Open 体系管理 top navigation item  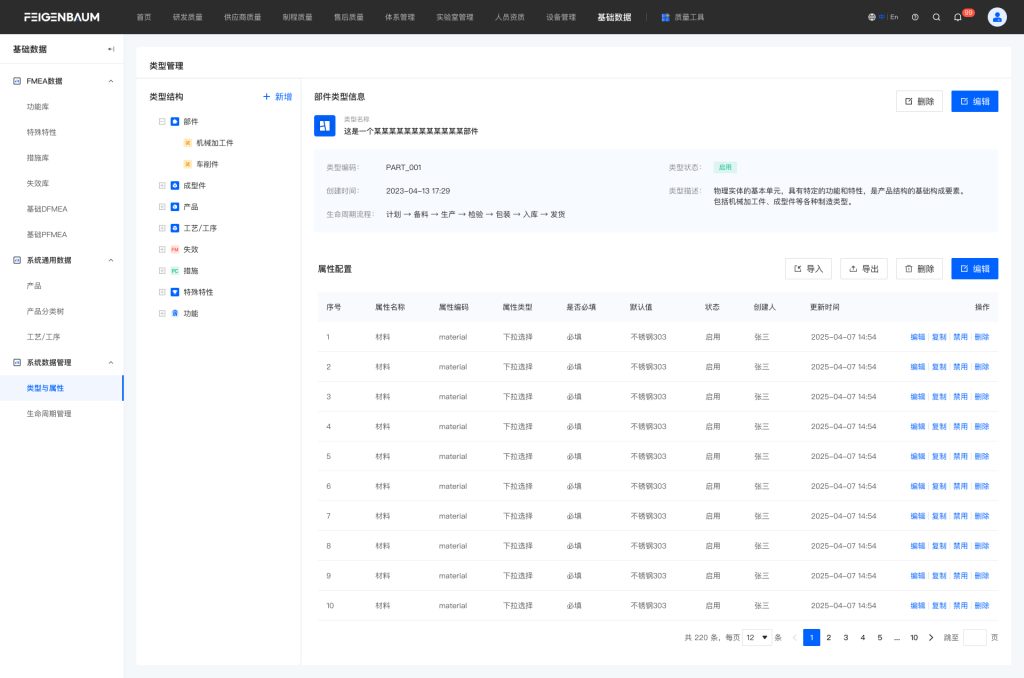click(x=400, y=18)
